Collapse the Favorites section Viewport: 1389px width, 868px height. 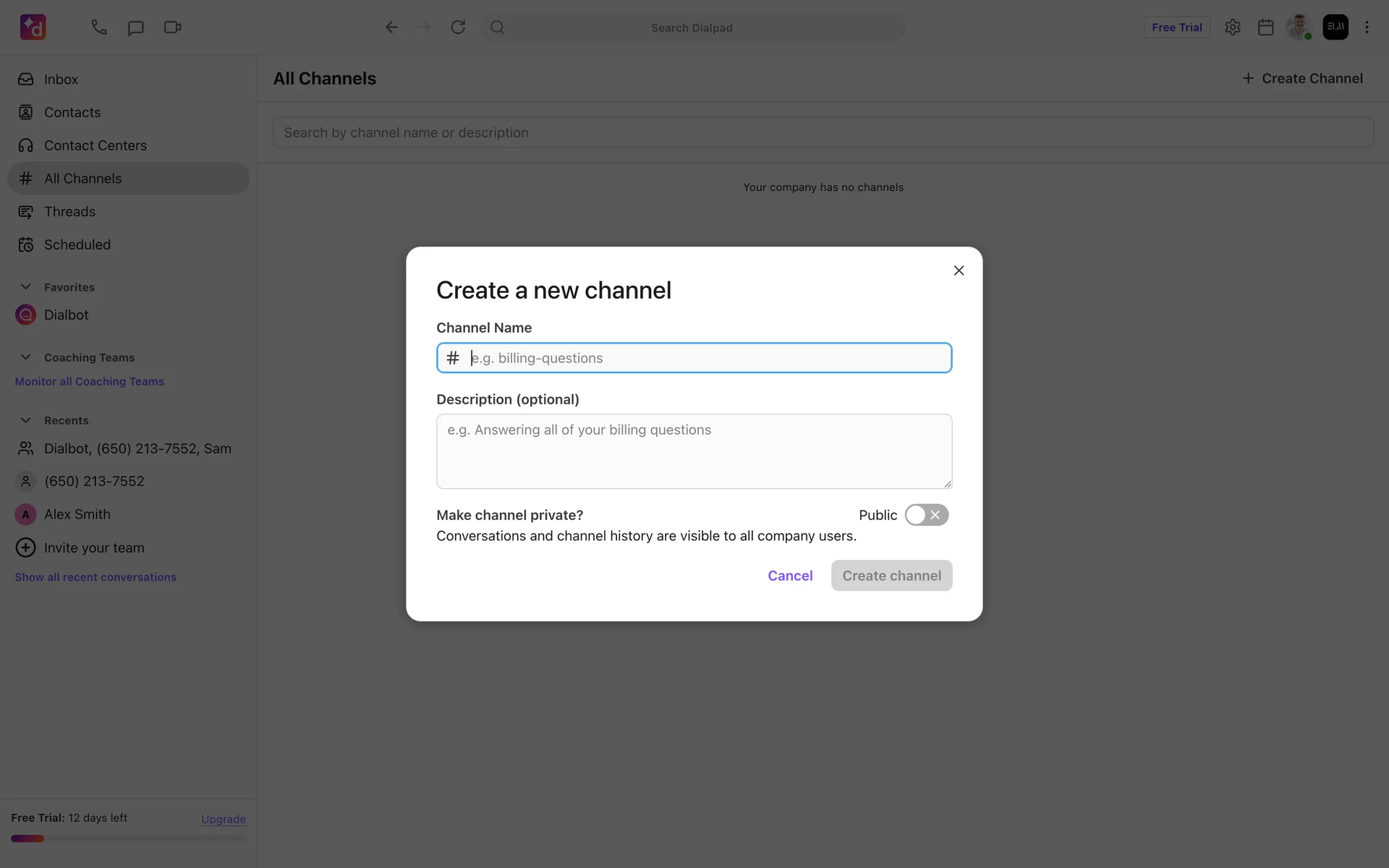coord(26,287)
